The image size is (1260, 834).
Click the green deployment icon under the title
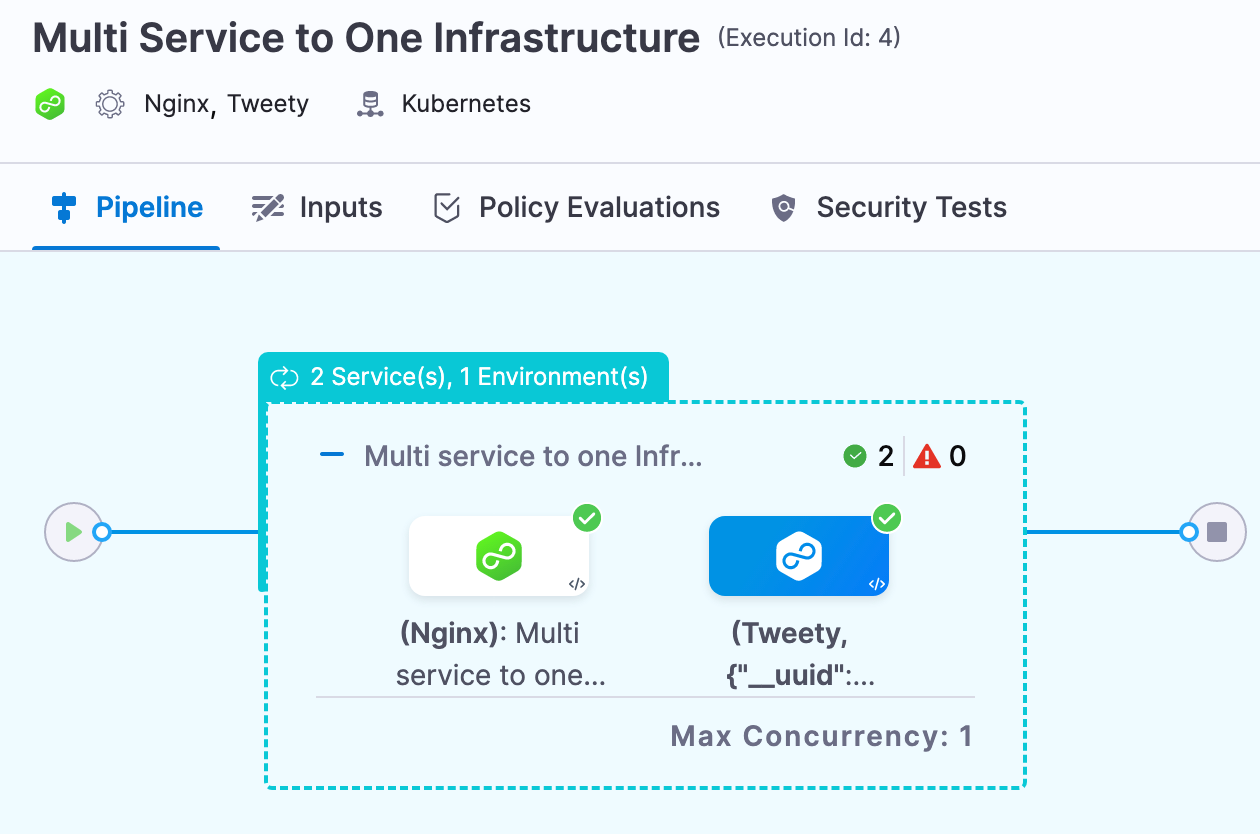(50, 104)
